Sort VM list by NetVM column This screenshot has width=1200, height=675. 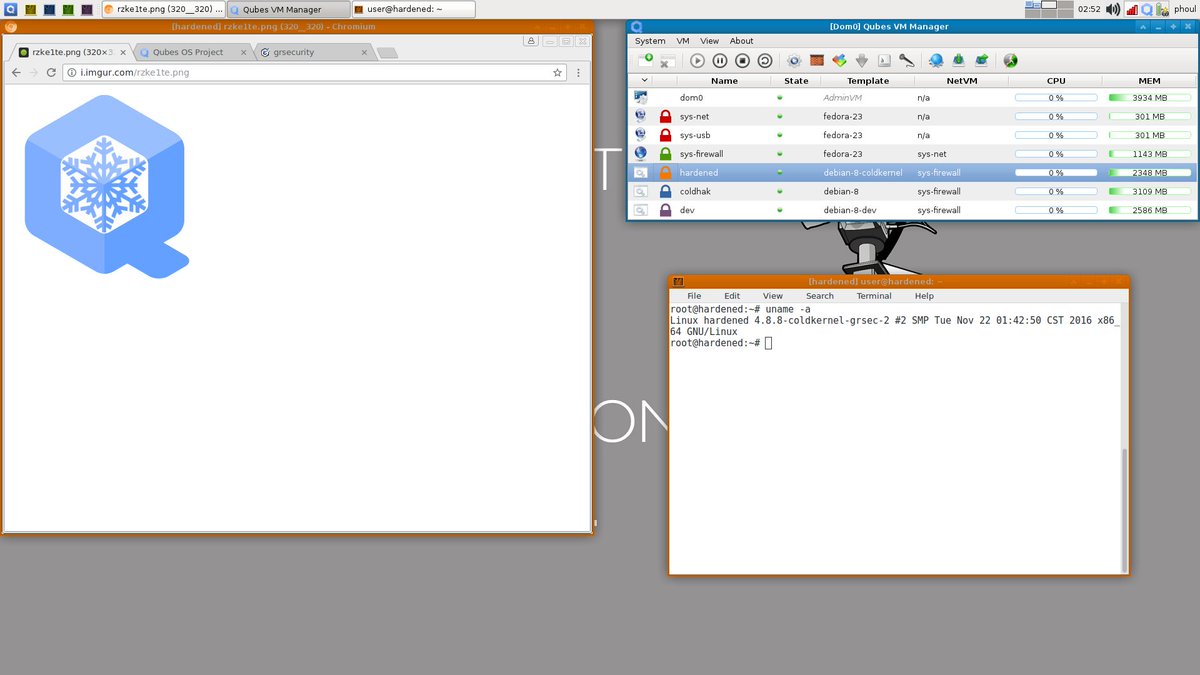[x=962, y=81]
